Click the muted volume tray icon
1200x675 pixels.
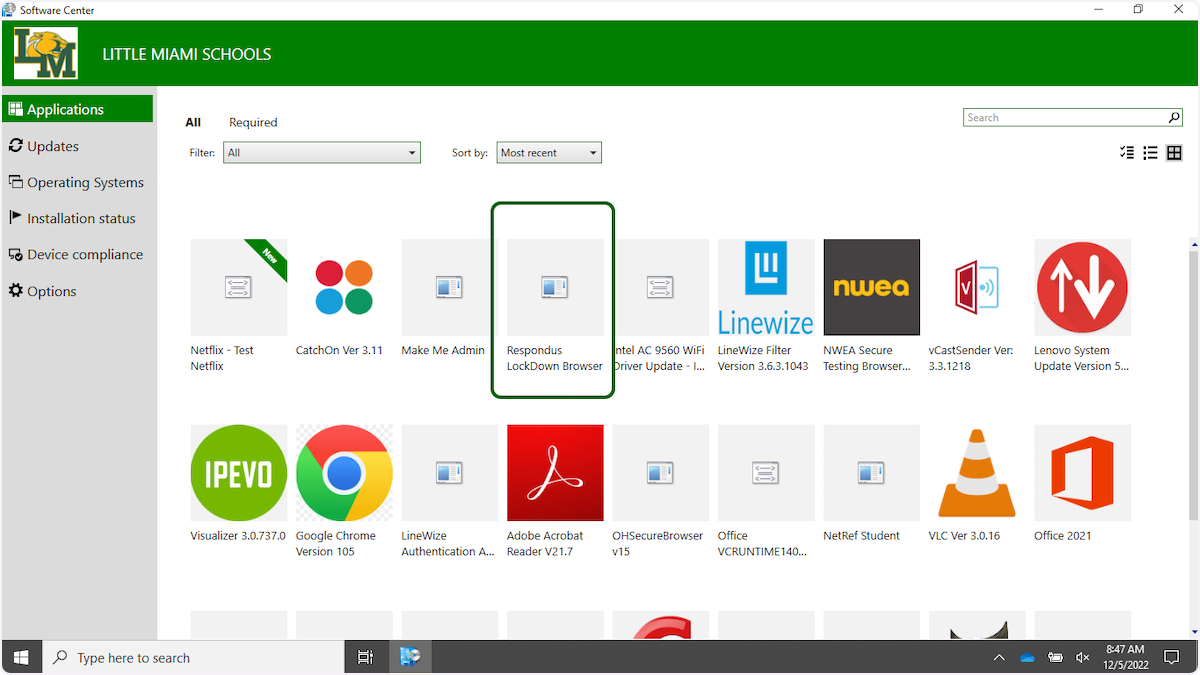click(x=1082, y=657)
